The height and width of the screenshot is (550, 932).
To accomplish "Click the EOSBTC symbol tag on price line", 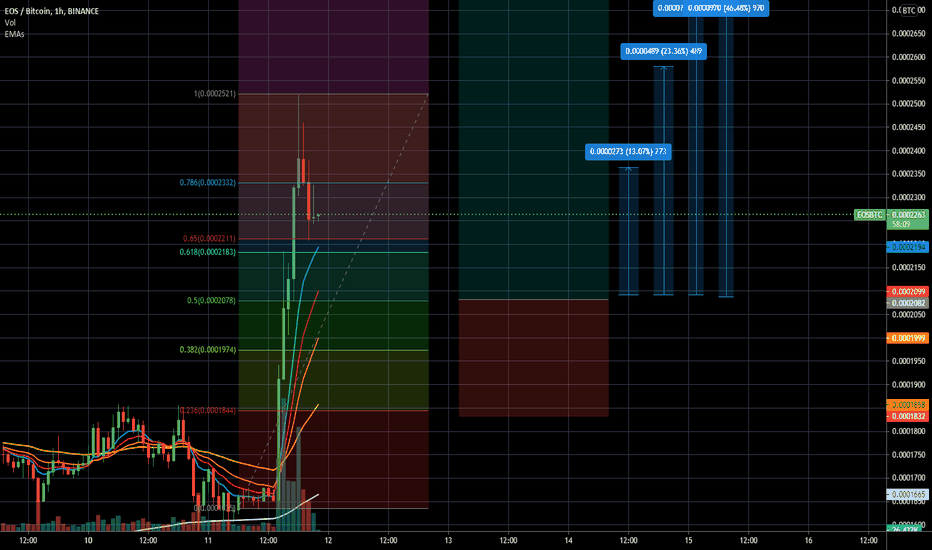I will click(869, 215).
